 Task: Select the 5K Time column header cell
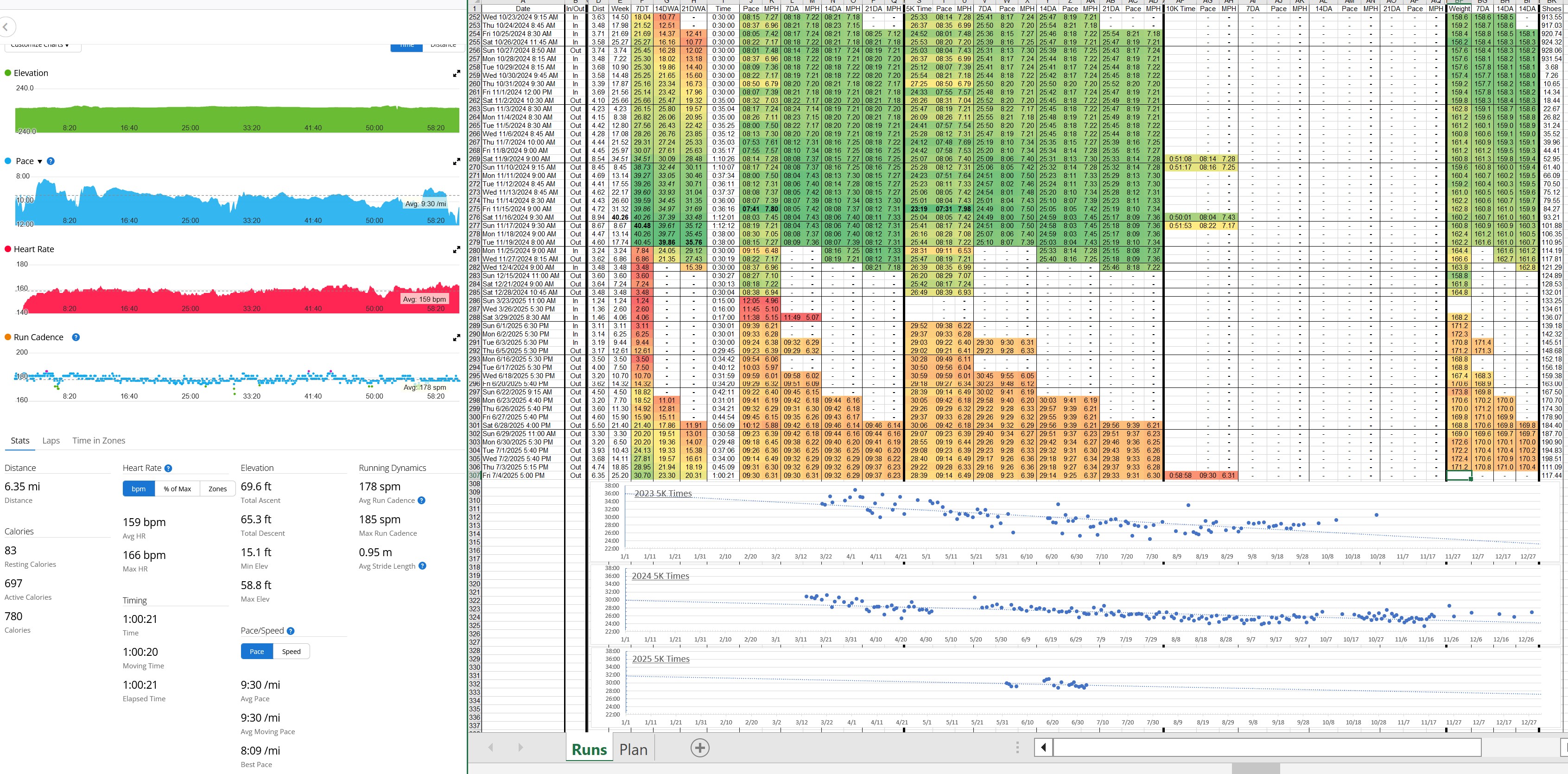point(919,8)
